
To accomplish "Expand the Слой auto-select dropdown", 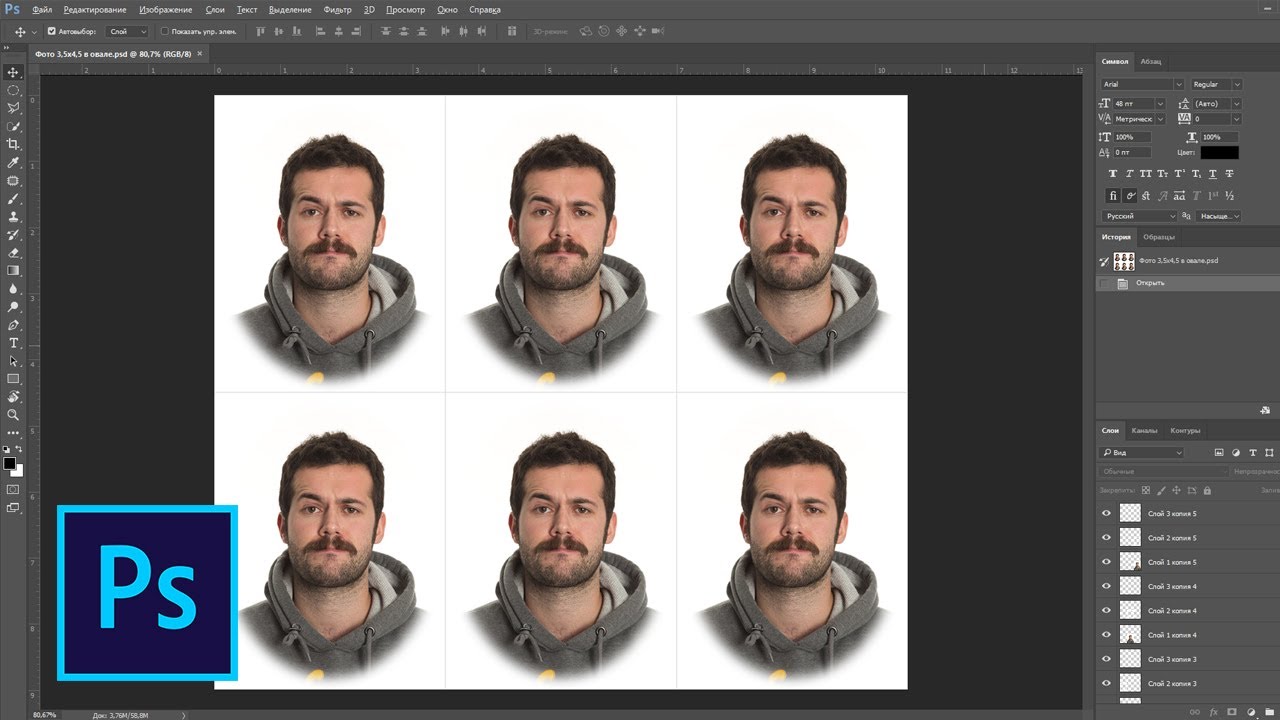I will 127,32.
